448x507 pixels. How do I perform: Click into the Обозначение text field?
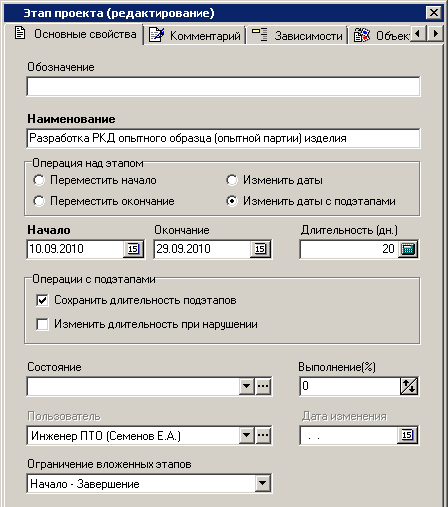(223, 87)
